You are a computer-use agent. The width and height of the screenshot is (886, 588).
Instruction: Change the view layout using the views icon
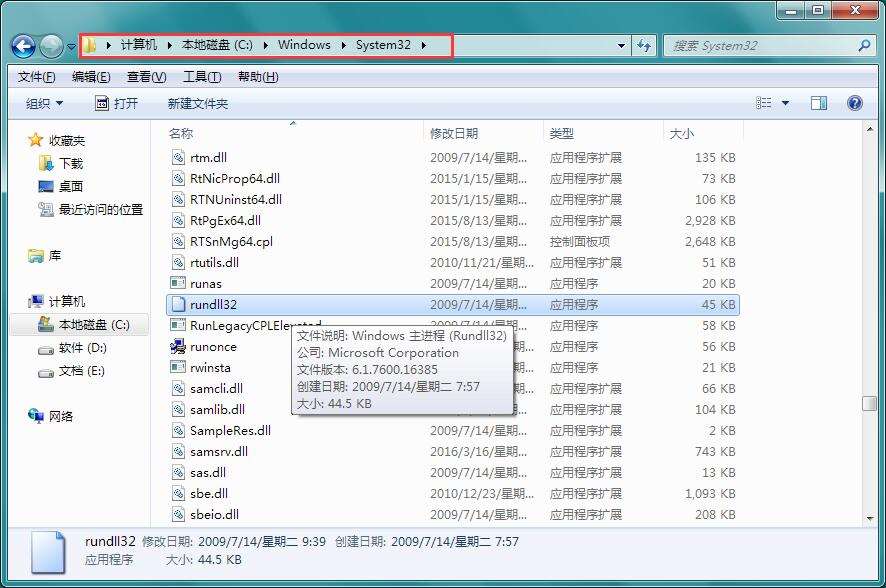(764, 103)
